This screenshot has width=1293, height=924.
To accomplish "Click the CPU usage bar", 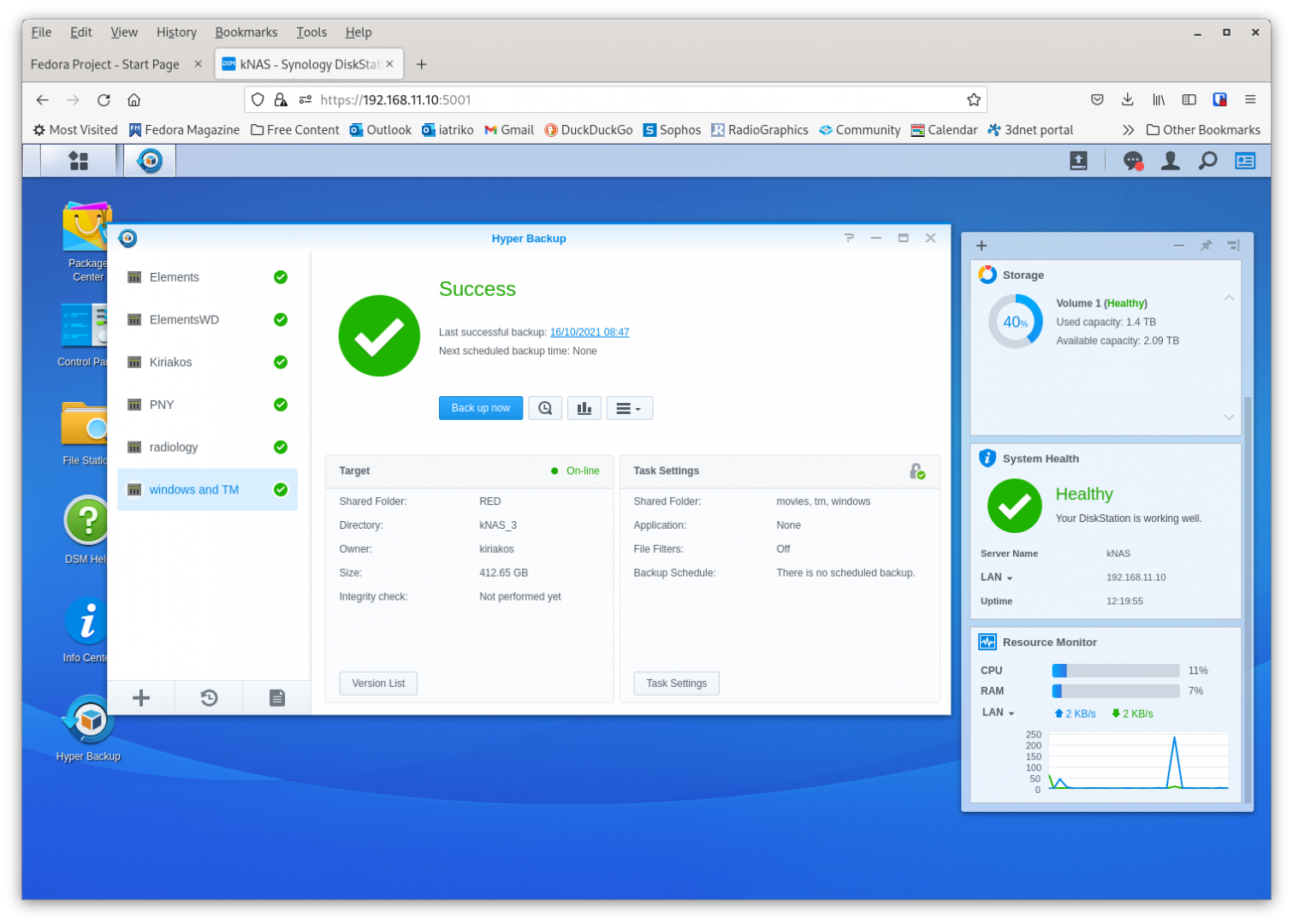I will 1116,671.
